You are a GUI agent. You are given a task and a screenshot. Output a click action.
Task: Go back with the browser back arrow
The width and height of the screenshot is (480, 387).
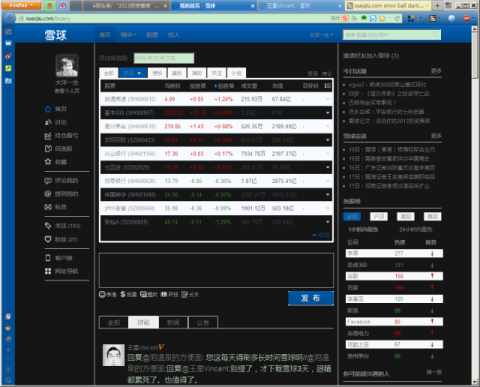coord(10,18)
